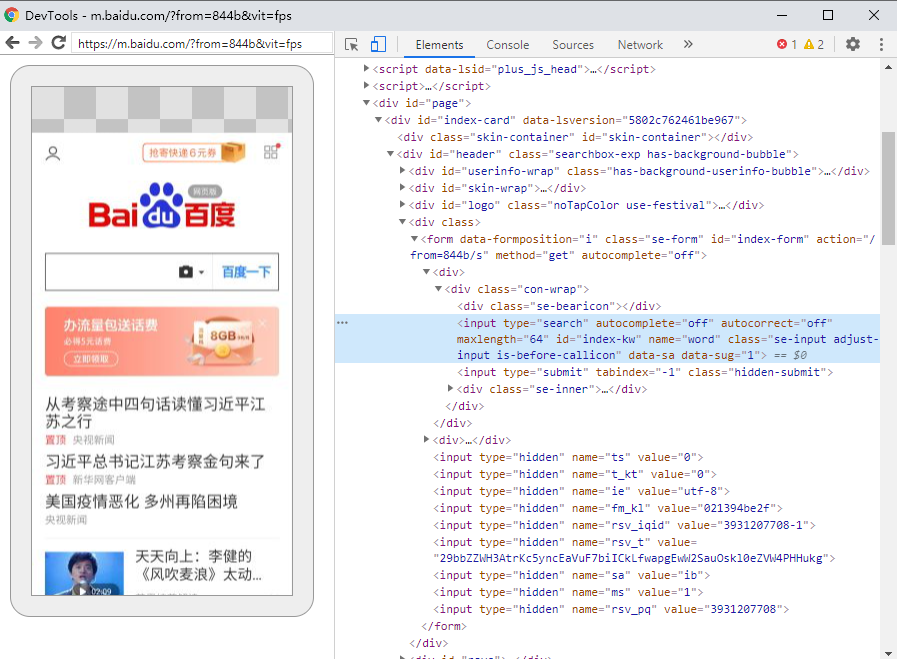Open the grid menu icon on Baidu page

(271, 152)
